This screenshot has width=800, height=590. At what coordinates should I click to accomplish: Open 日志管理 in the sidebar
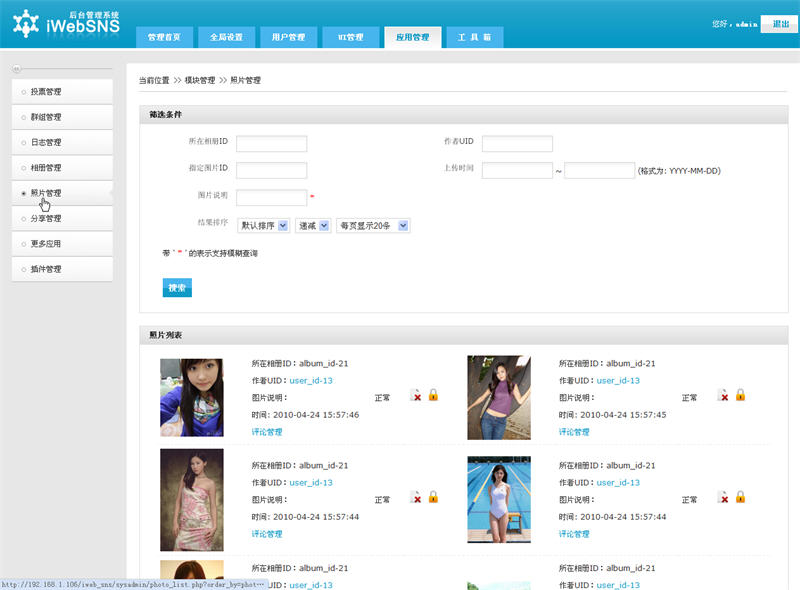coord(62,142)
